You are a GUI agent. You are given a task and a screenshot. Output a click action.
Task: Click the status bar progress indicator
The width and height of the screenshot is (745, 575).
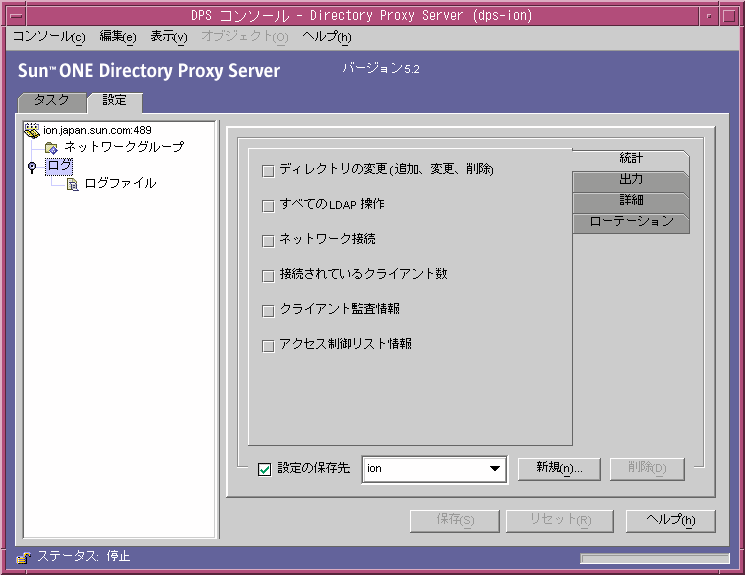point(655,558)
